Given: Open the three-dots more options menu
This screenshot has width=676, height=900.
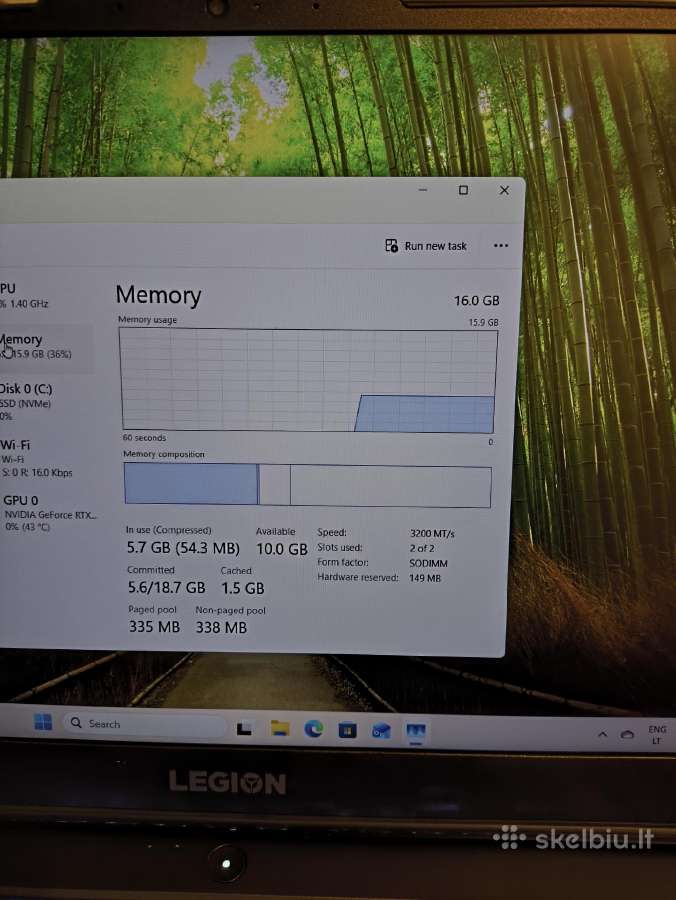Looking at the screenshot, I should [x=500, y=246].
